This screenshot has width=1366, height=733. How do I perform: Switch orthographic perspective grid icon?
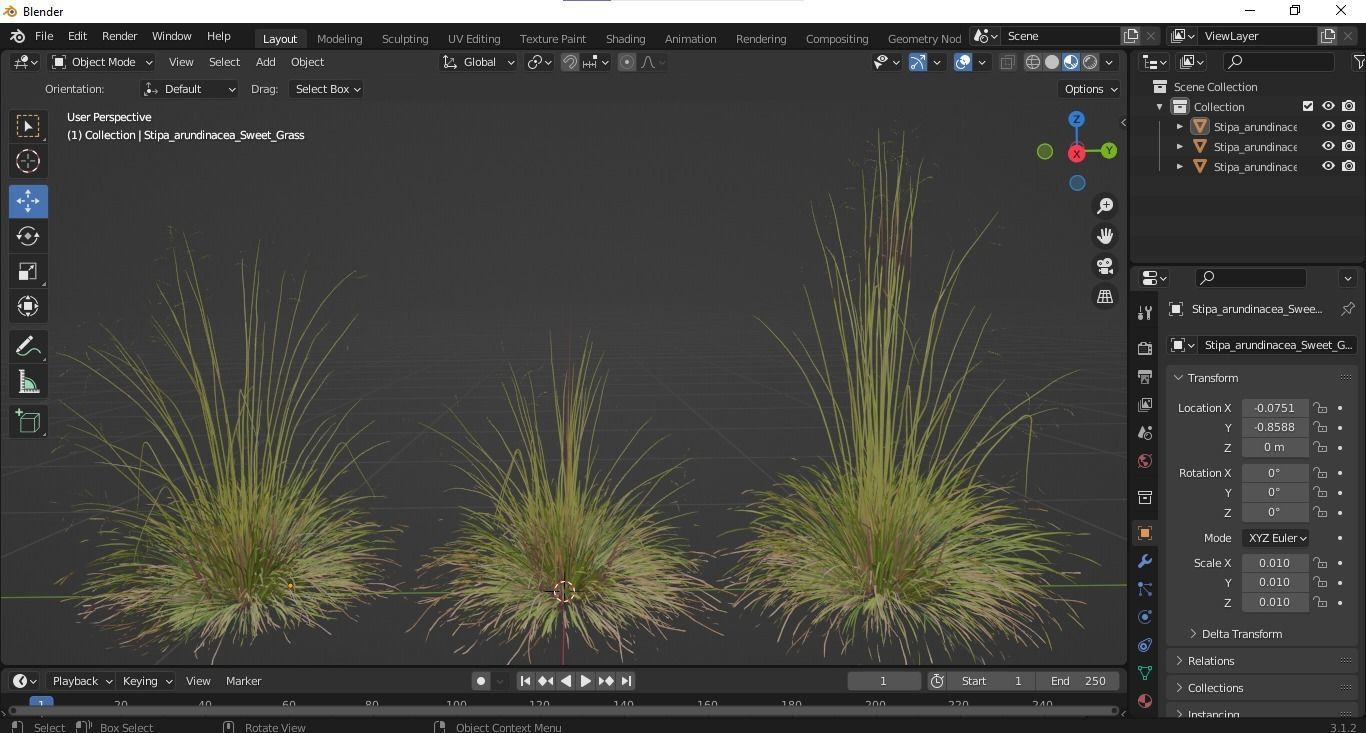1105,297
